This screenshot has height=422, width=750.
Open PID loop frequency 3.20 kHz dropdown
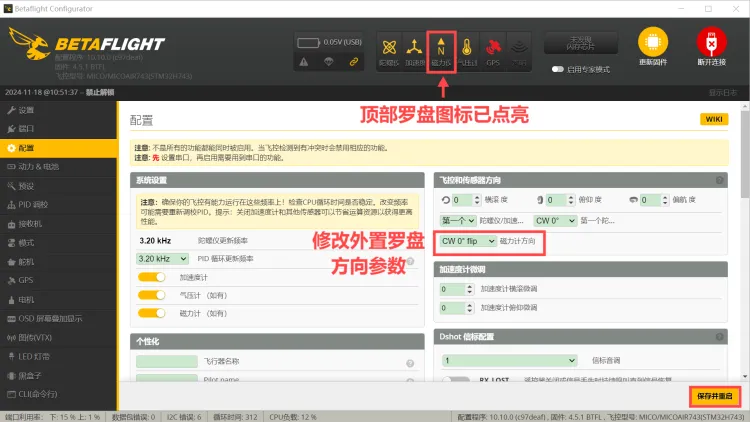[x=162, y=259]
